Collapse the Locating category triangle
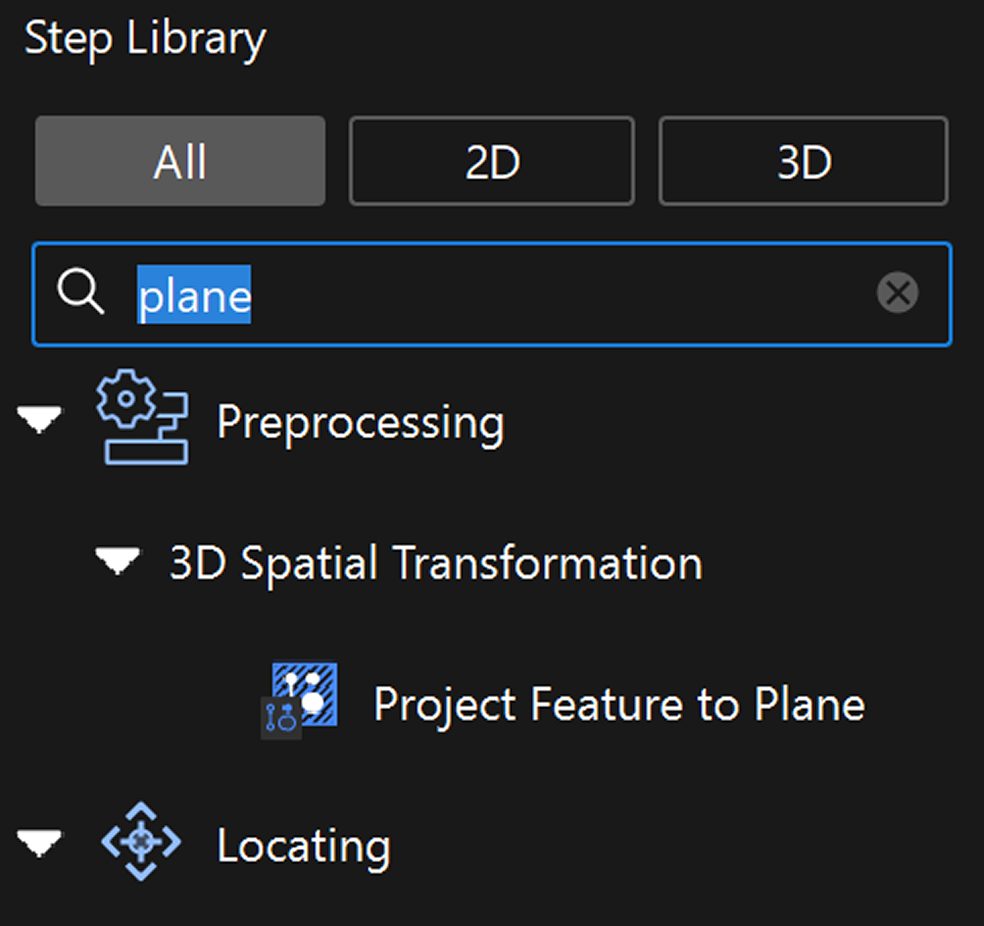Screen dimensions: 984x926 (40, 843)
